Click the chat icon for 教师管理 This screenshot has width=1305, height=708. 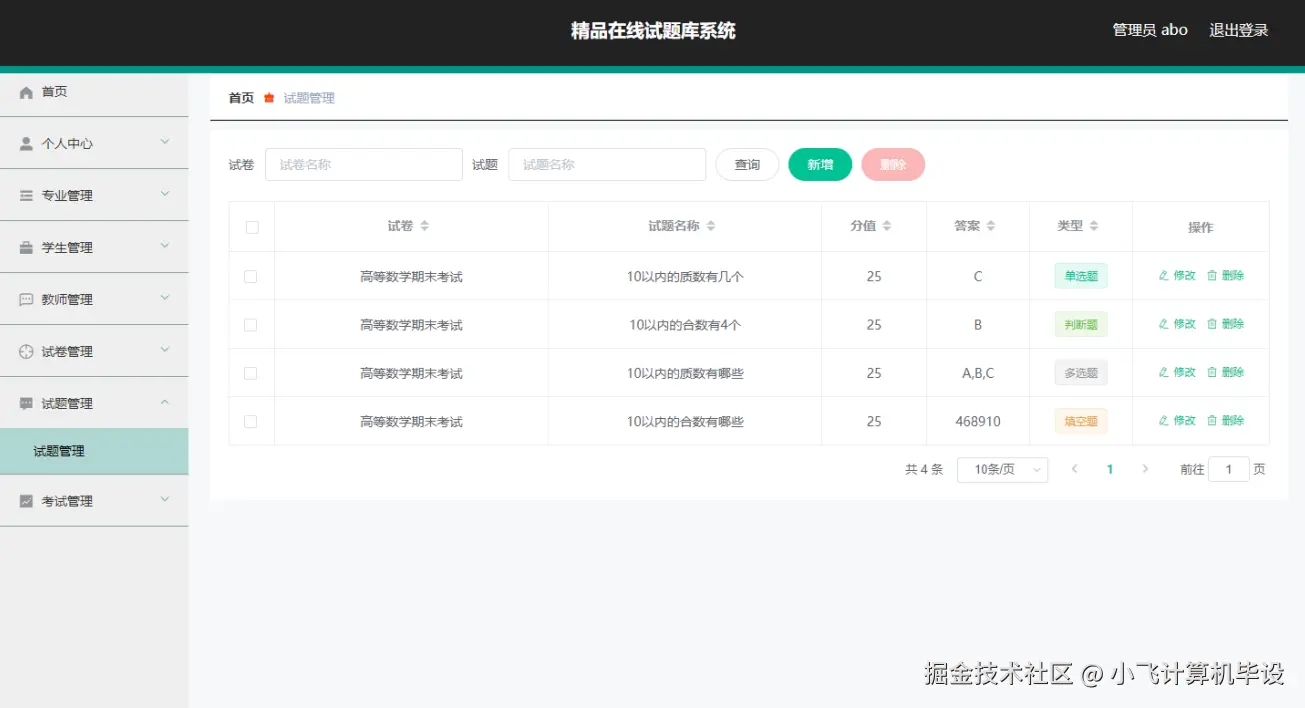pyautogui.click(x=26, y=300)
